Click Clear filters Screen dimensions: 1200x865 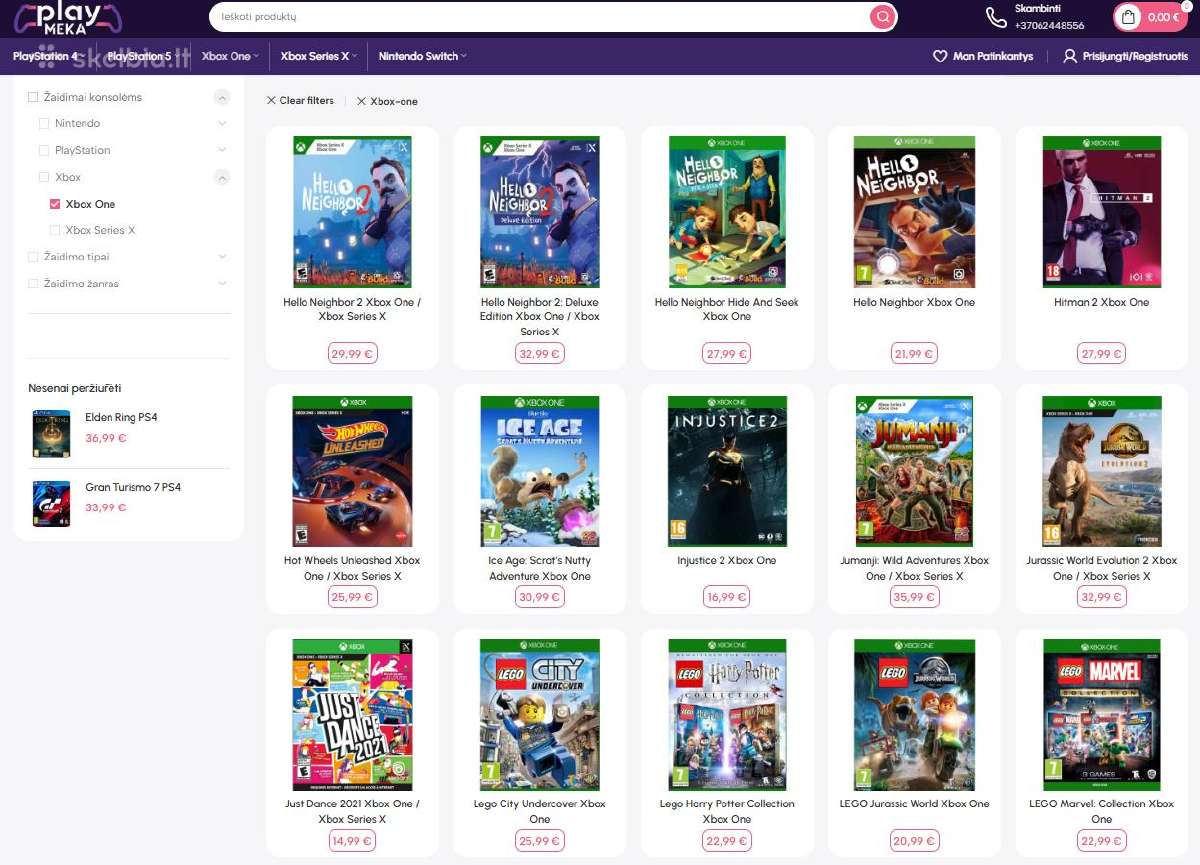tap(300, 101)
